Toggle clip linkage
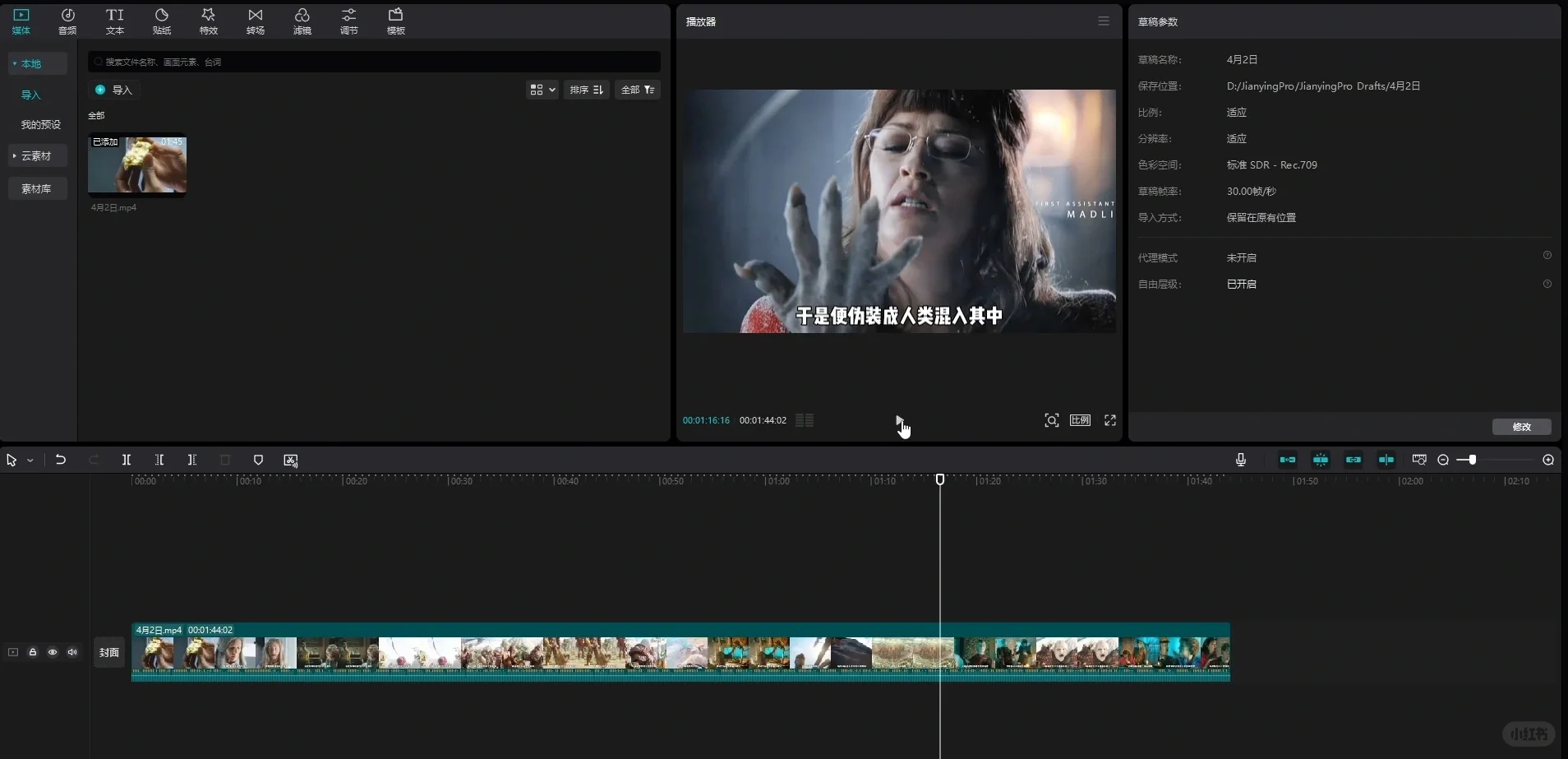This screenshot has height=759, width=1568. coord(1354,460)
